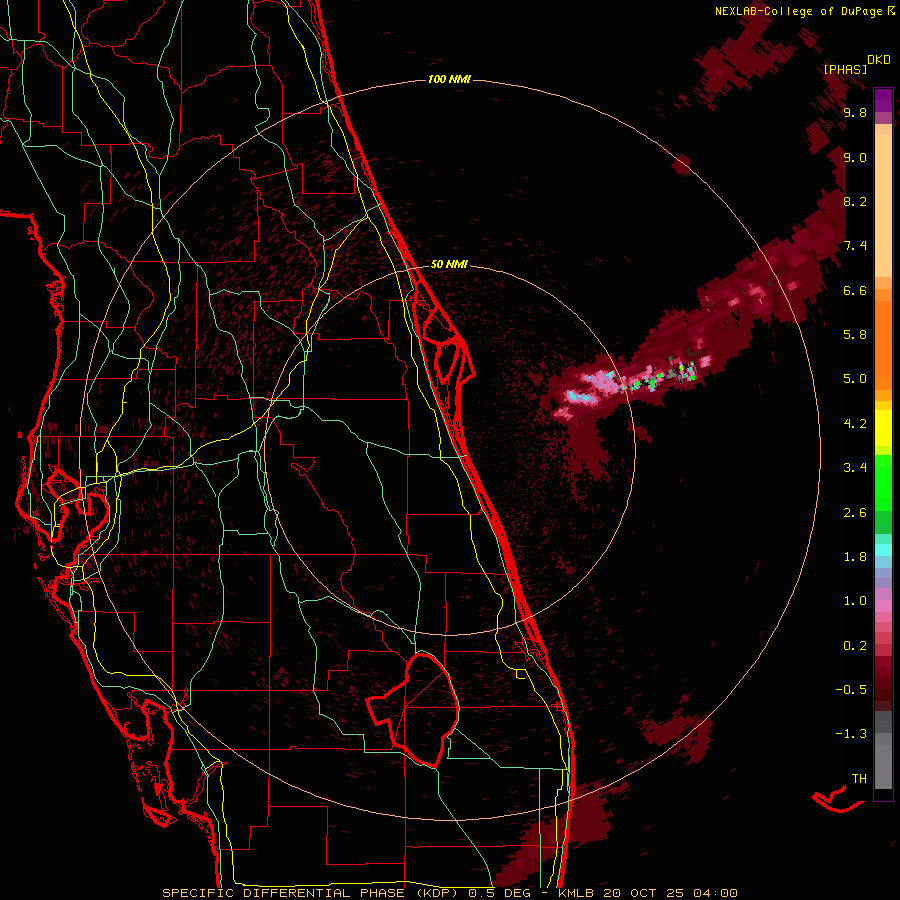Click the TH label at the color scale bottom
Screen dimensions: 900x900
tap(859, 779)
